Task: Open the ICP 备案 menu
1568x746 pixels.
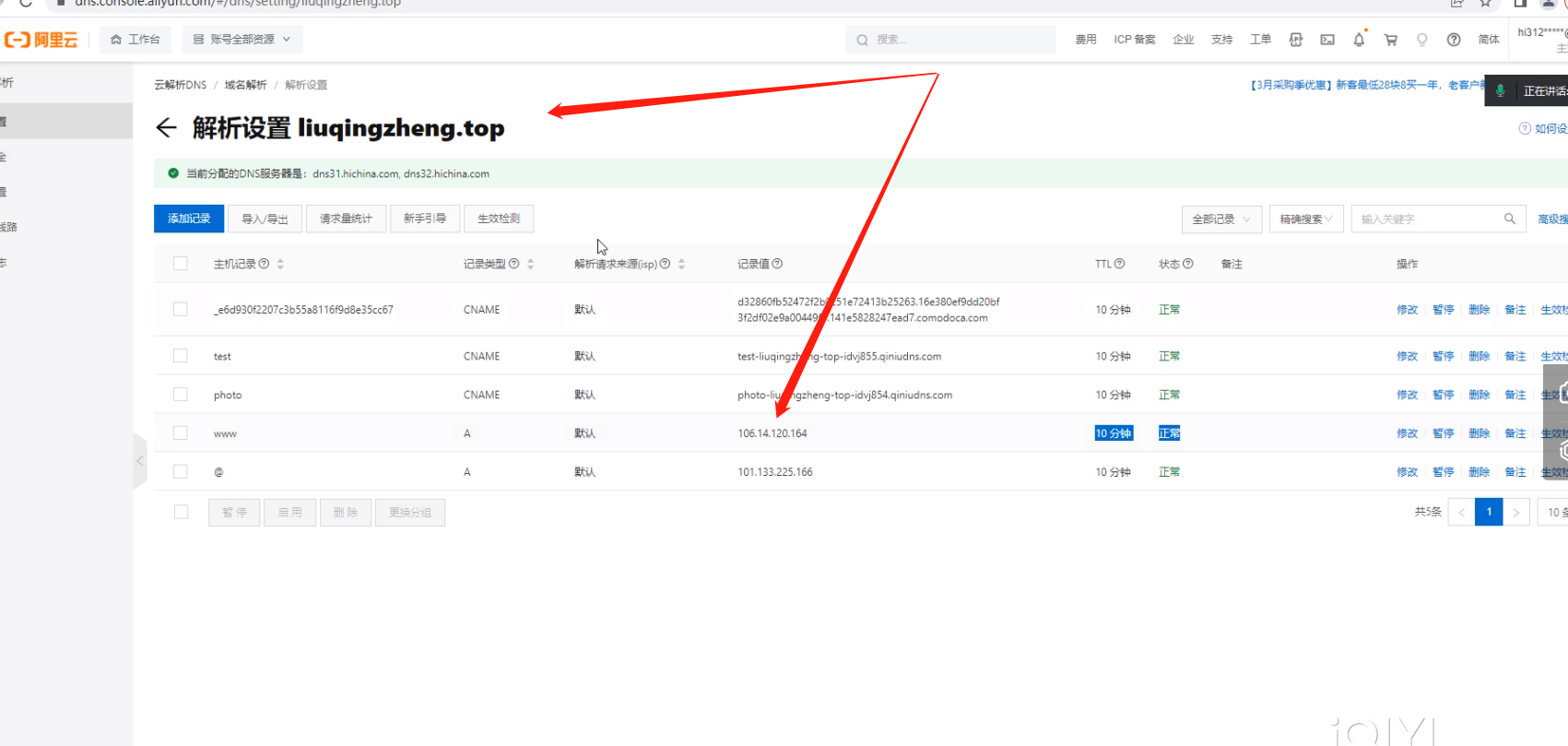Action: pos(1135,40)
